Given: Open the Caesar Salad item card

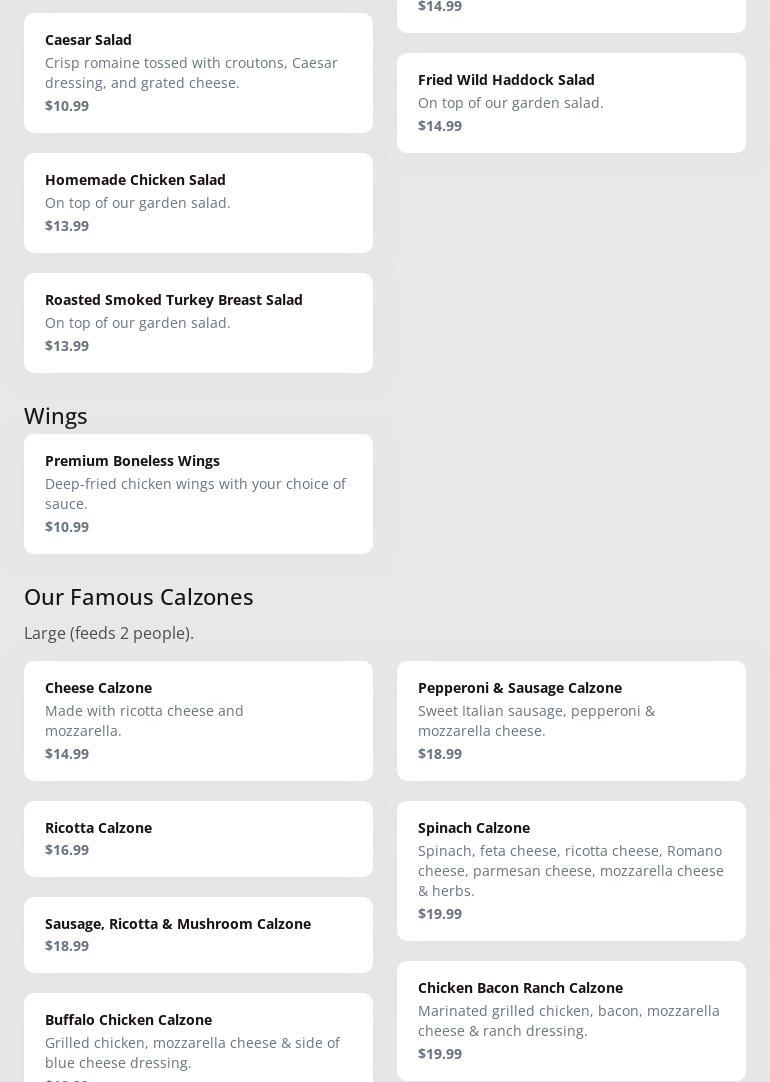Looking at the screenshot, I should 198,72.
